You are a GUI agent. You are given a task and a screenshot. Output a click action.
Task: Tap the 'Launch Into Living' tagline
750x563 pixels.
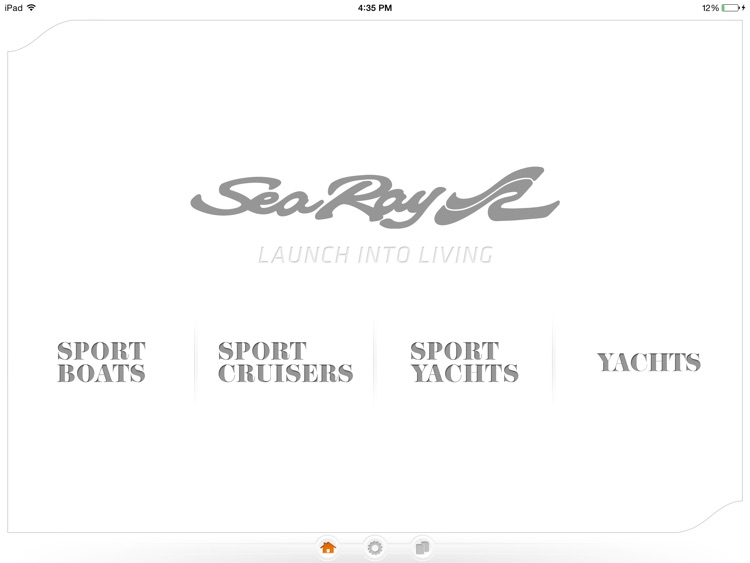375,255
